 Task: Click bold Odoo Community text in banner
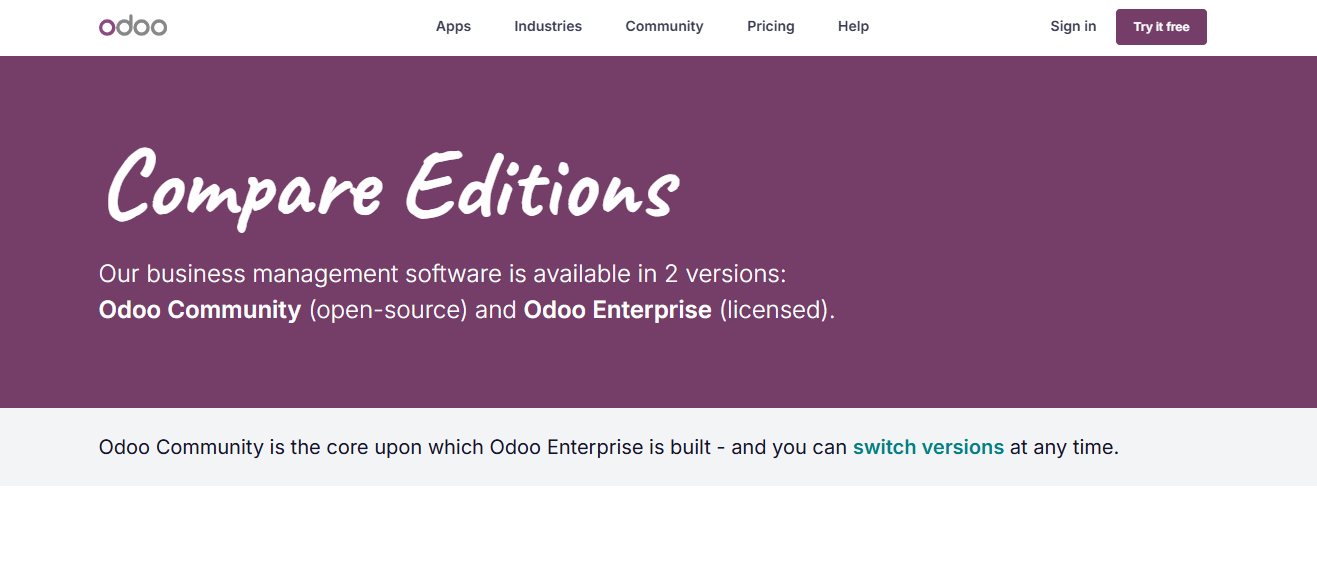(200, 310)
